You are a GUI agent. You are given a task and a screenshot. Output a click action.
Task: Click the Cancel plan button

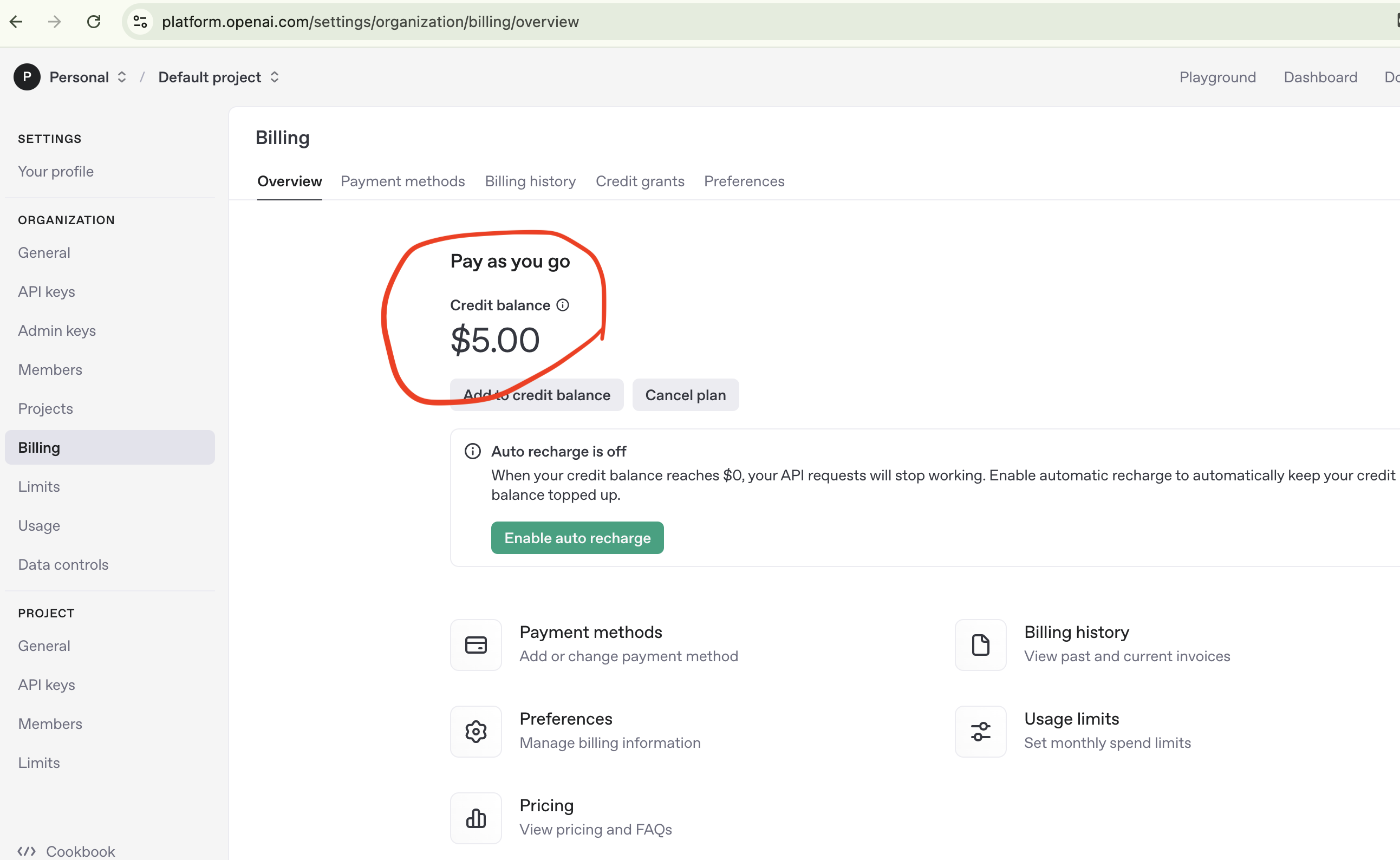(x=685, y=395)
